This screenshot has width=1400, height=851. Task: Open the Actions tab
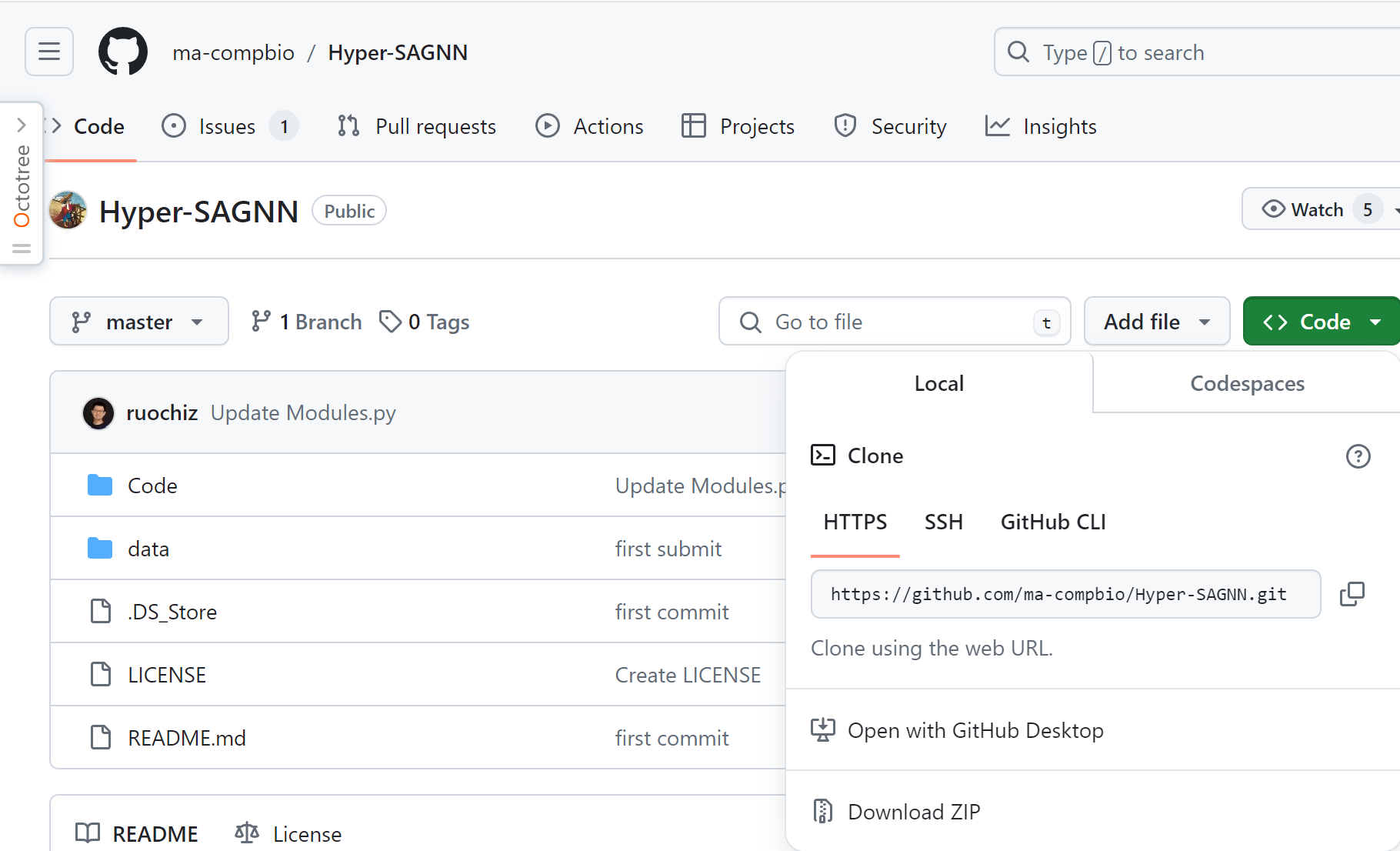[589, 126]
